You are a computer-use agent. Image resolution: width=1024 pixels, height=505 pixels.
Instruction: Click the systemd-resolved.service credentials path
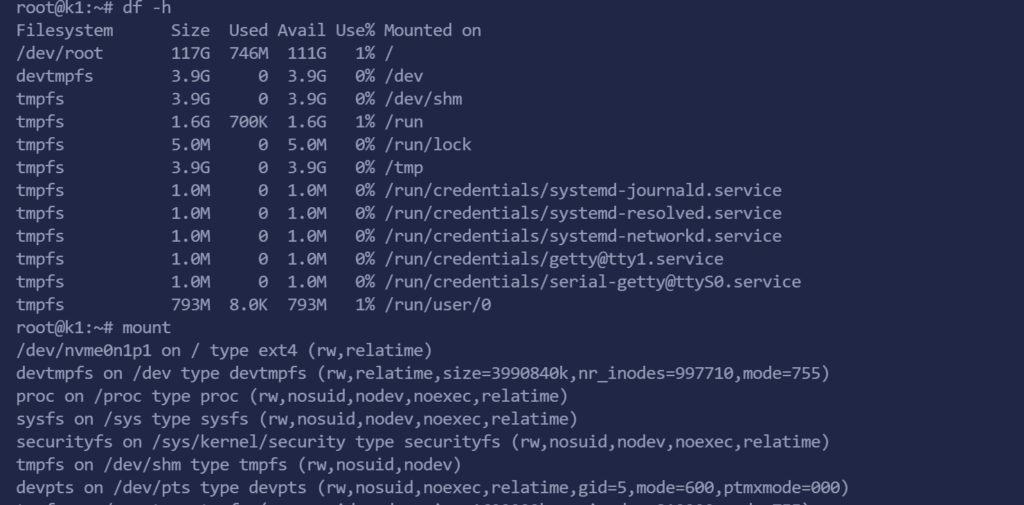[x=582, y=213]
